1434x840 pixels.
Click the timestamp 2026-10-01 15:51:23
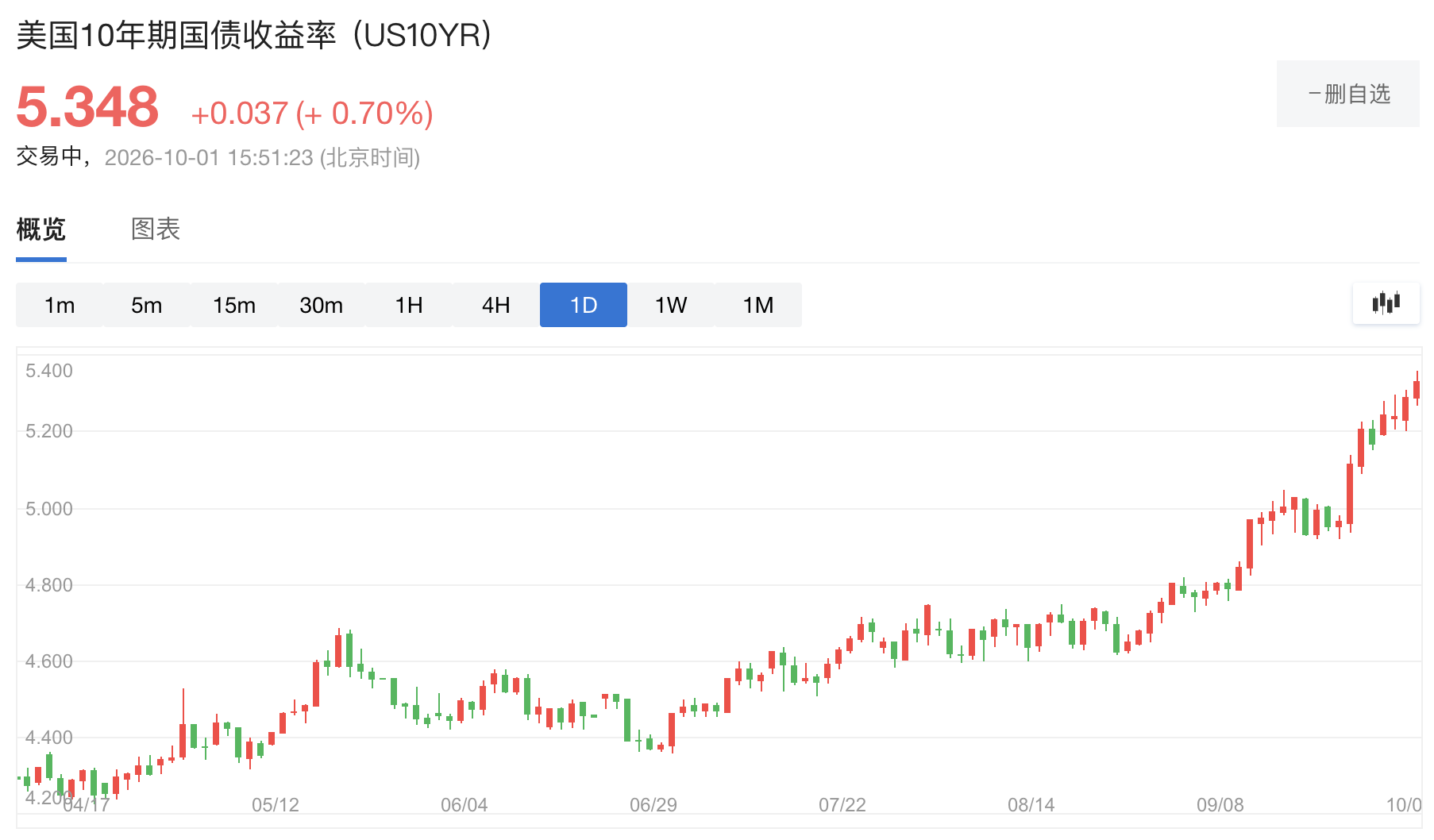(x=209, y=157)
